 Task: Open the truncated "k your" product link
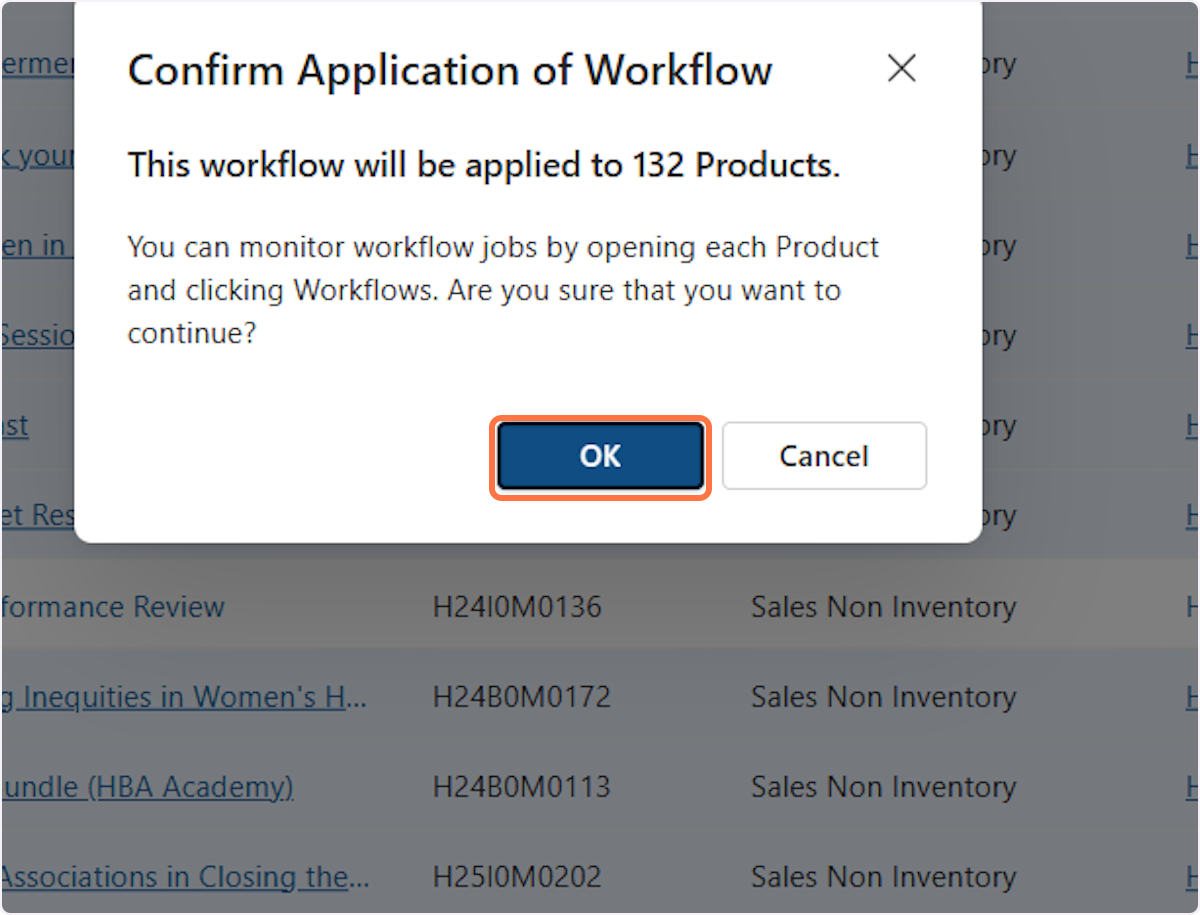click(38, 156)
